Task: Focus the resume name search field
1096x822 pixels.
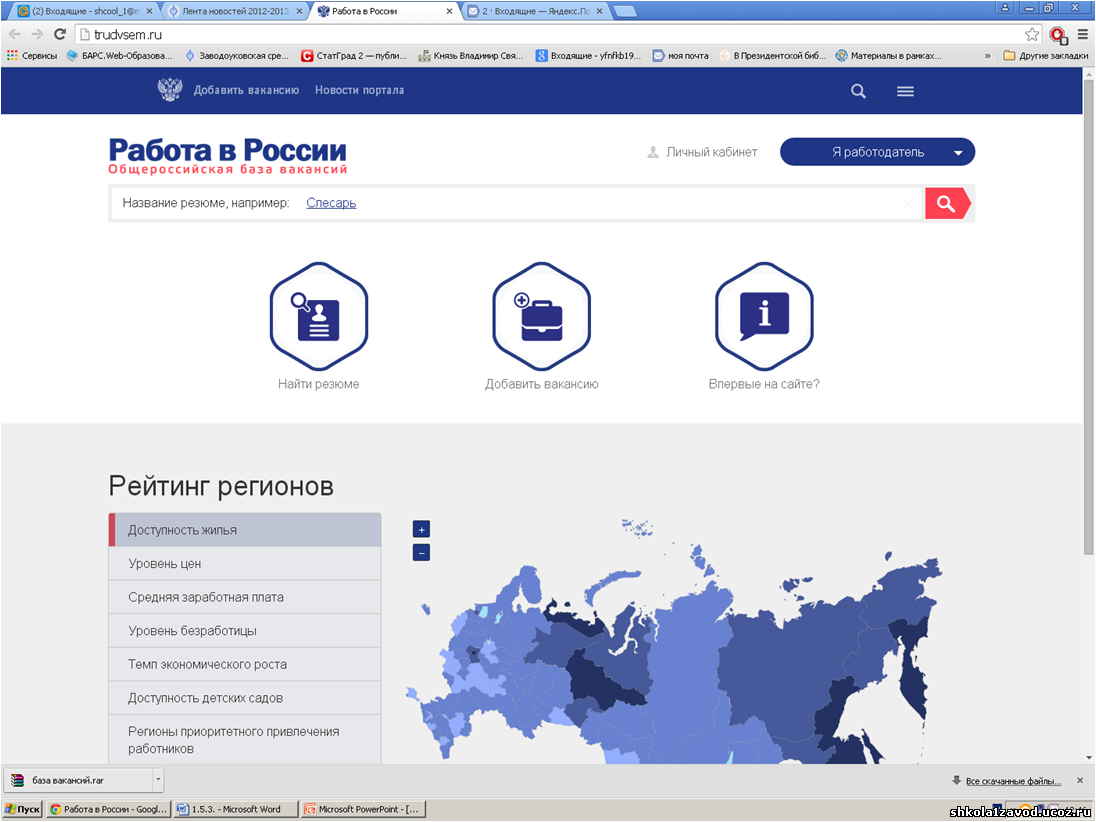Action: pyautogui.click(x=516, y=203)
